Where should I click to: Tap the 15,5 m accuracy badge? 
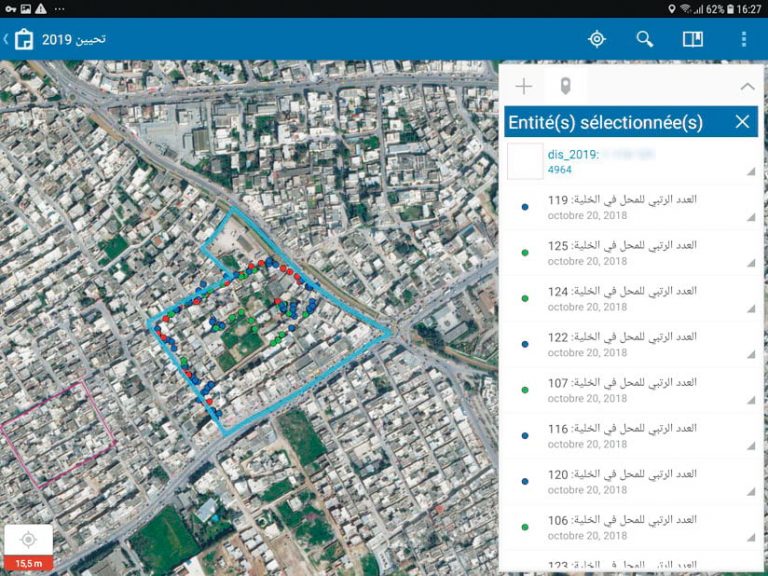tap(28, 563)
